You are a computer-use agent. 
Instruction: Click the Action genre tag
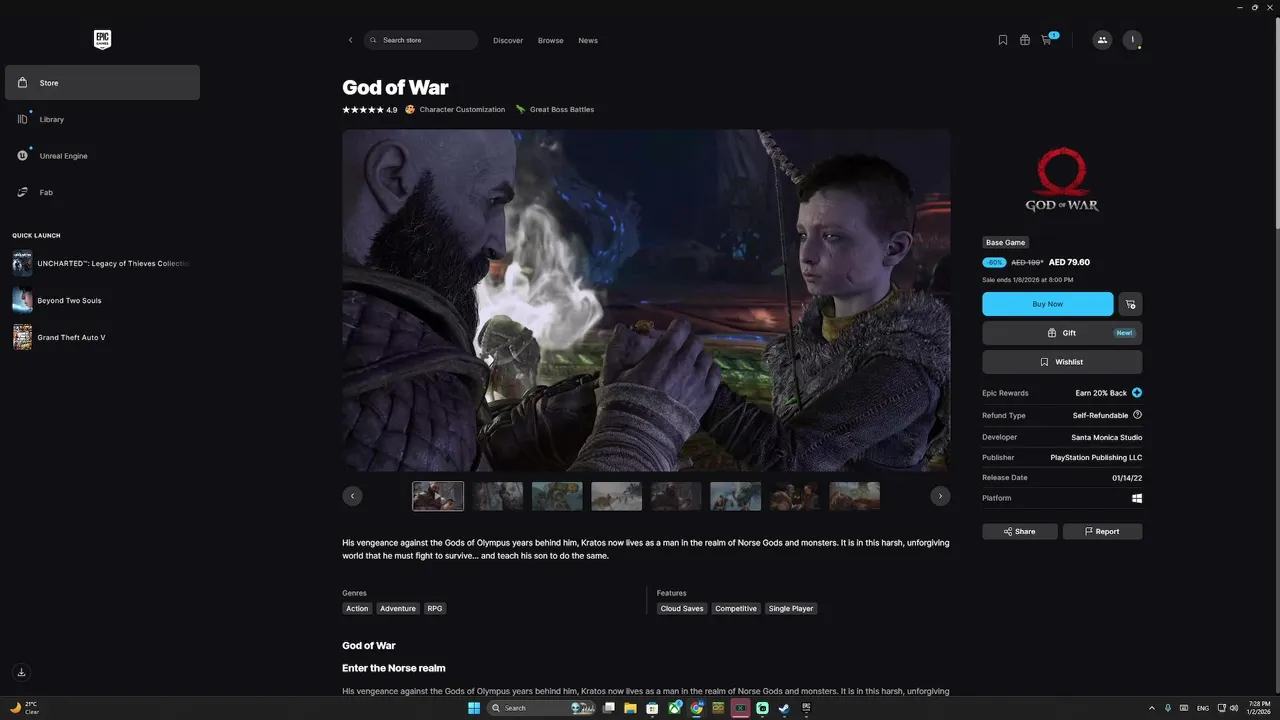click(357, 608)
